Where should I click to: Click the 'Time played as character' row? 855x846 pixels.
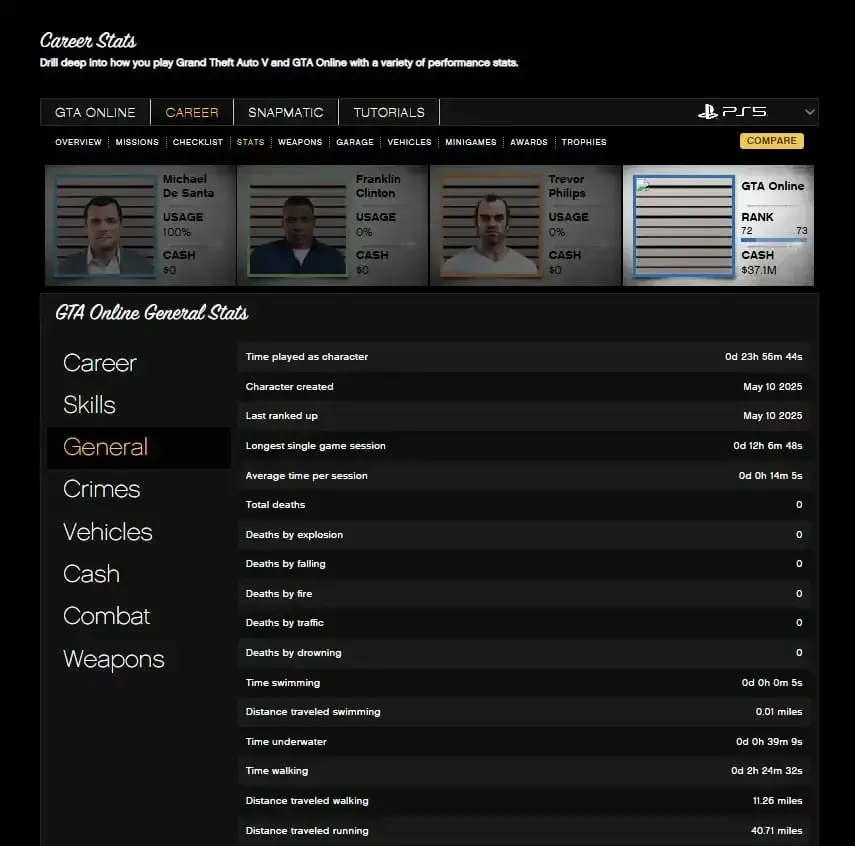(x=524, y=357)
